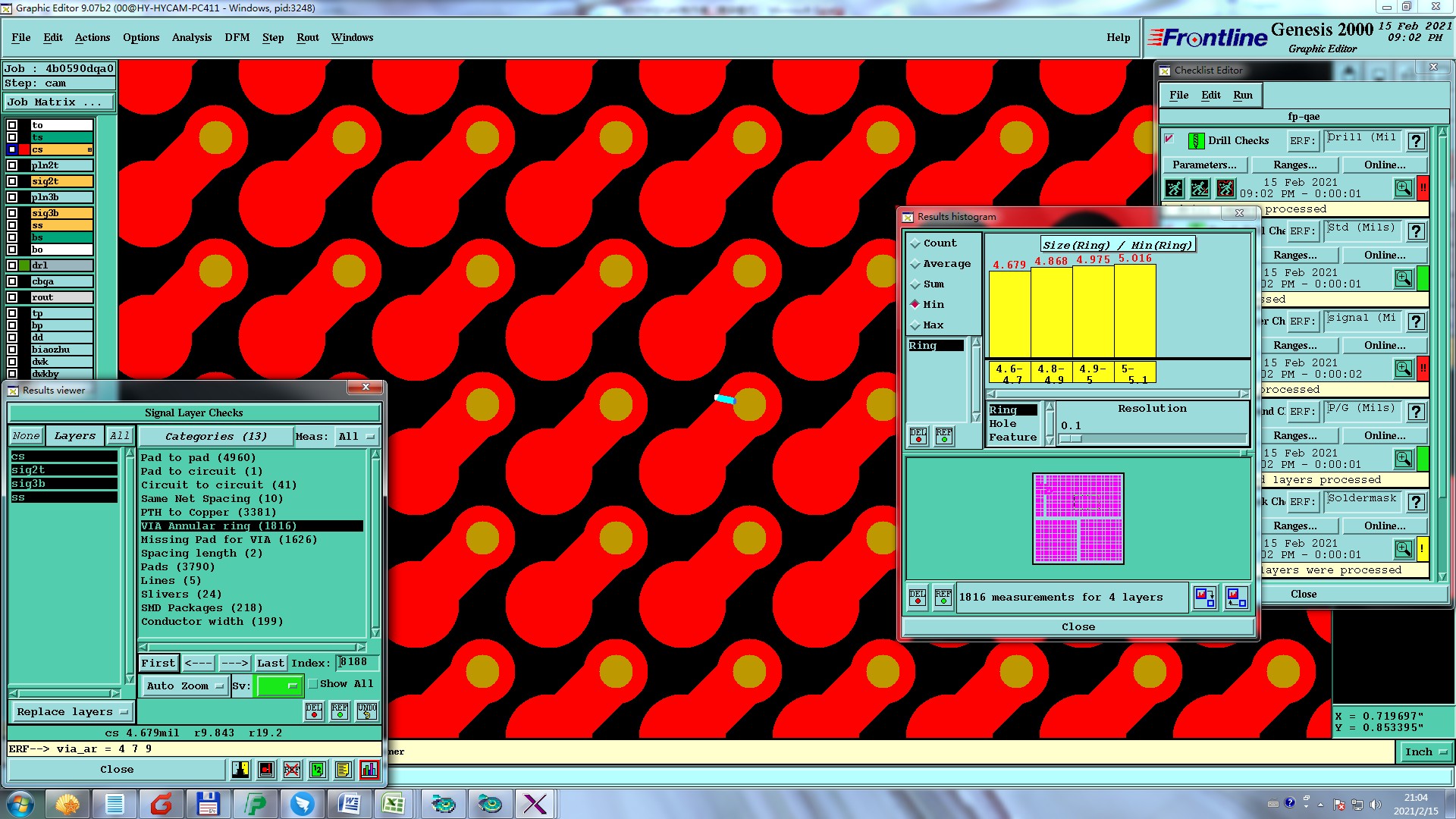The width and height of the screenshot is (1456, 819).
Task: Click the Drill Checks help question icon
Action: (x=1416, y=141)
